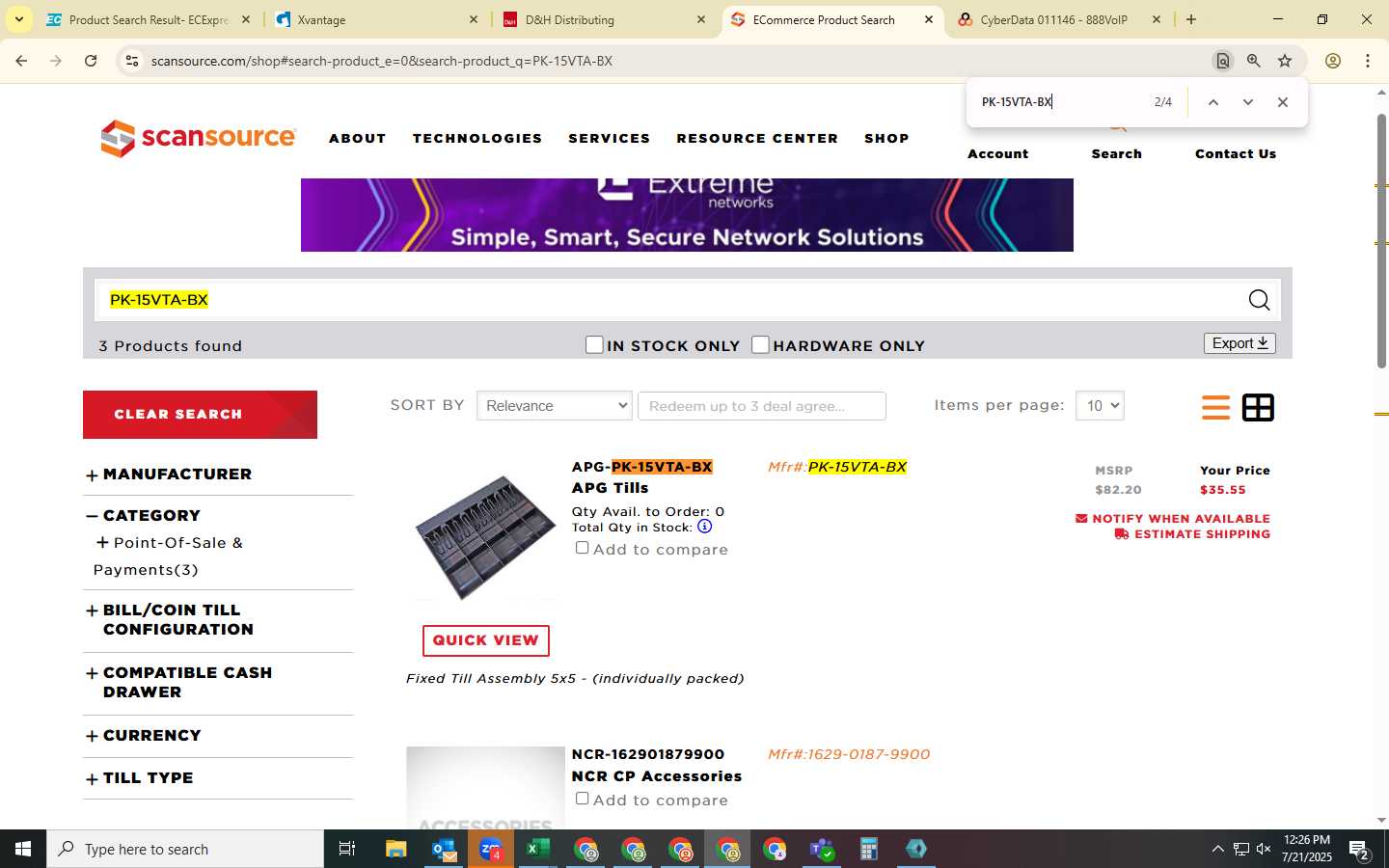
Task: Switch to D&H Distributing tab
Action: tap(605, 19)
